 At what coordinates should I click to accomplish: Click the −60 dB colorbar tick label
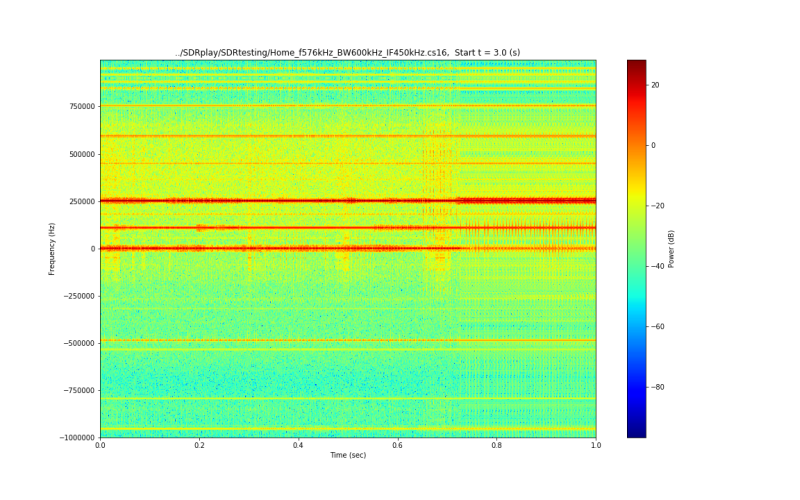[x=658, y=327]
